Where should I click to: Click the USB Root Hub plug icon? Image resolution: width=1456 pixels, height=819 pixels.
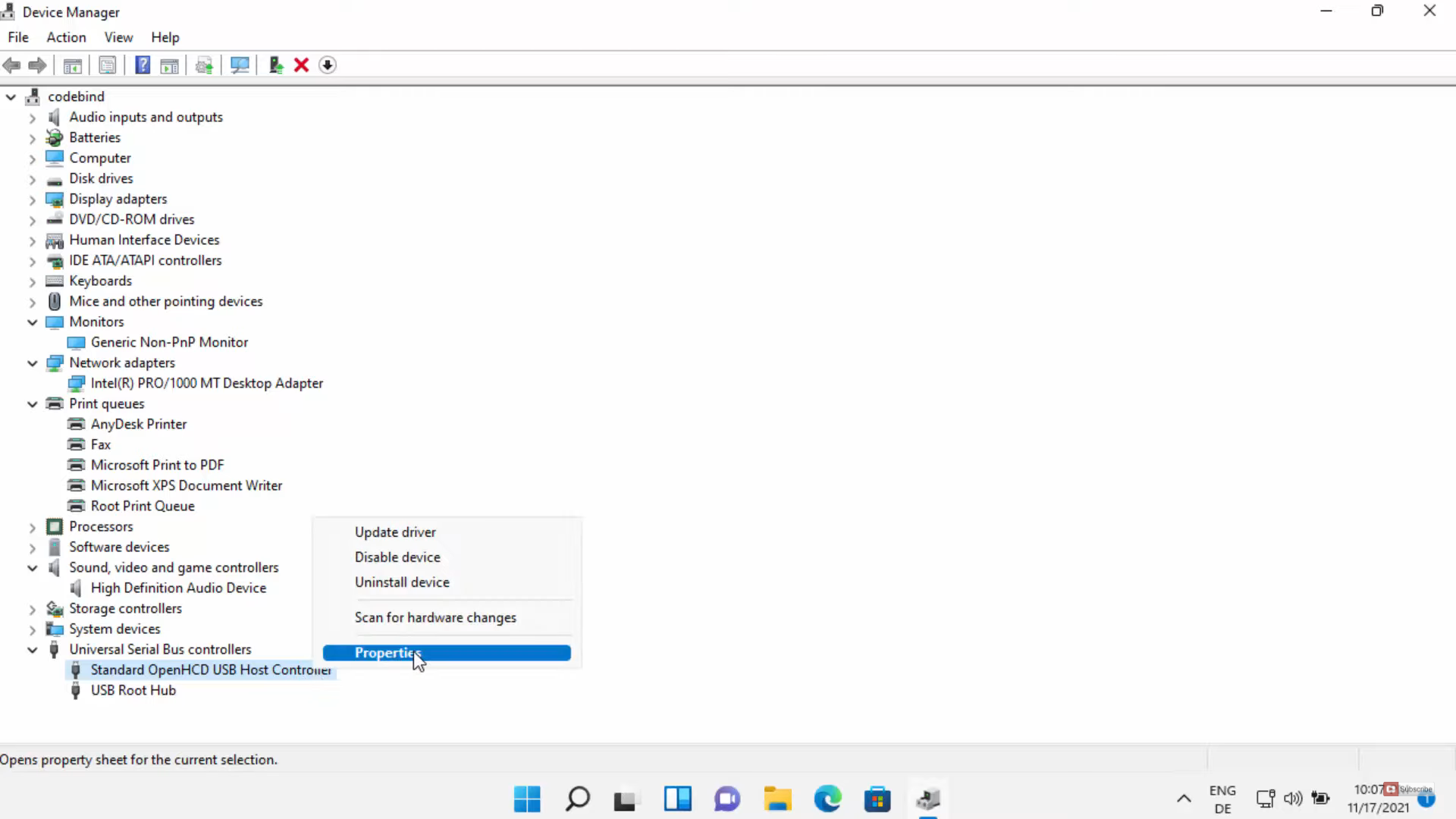[75, 690]
